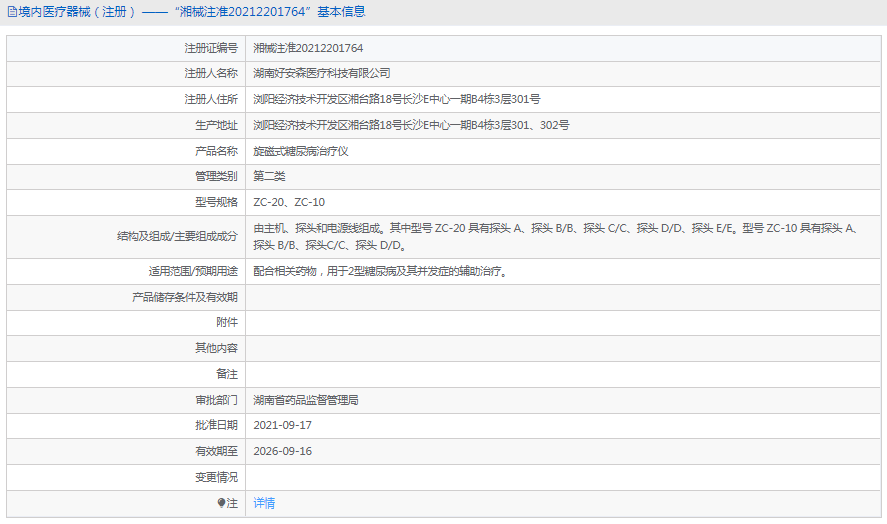The image size is (887, 524).
Task: Click the 注册证编号 label
Action: tap(211, 48)
